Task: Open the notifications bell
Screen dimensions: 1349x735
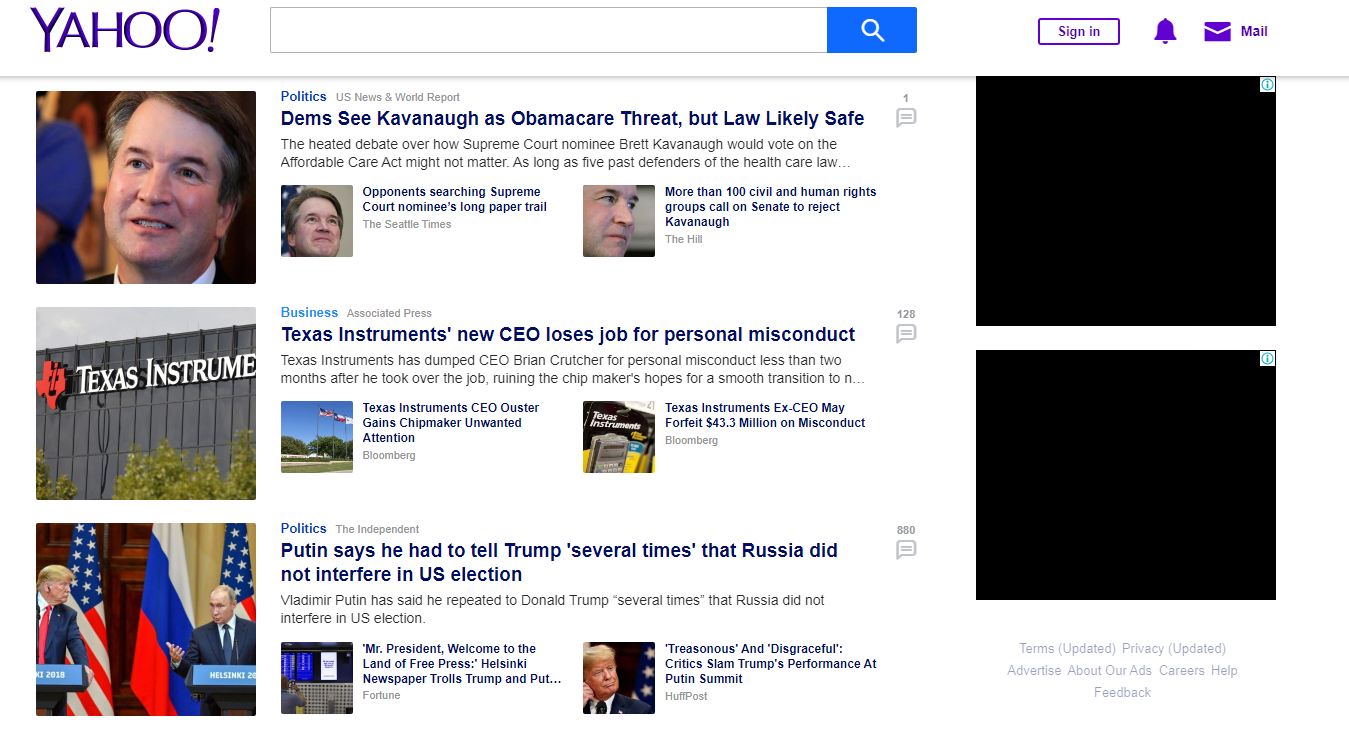Action: coord(1165,31)
